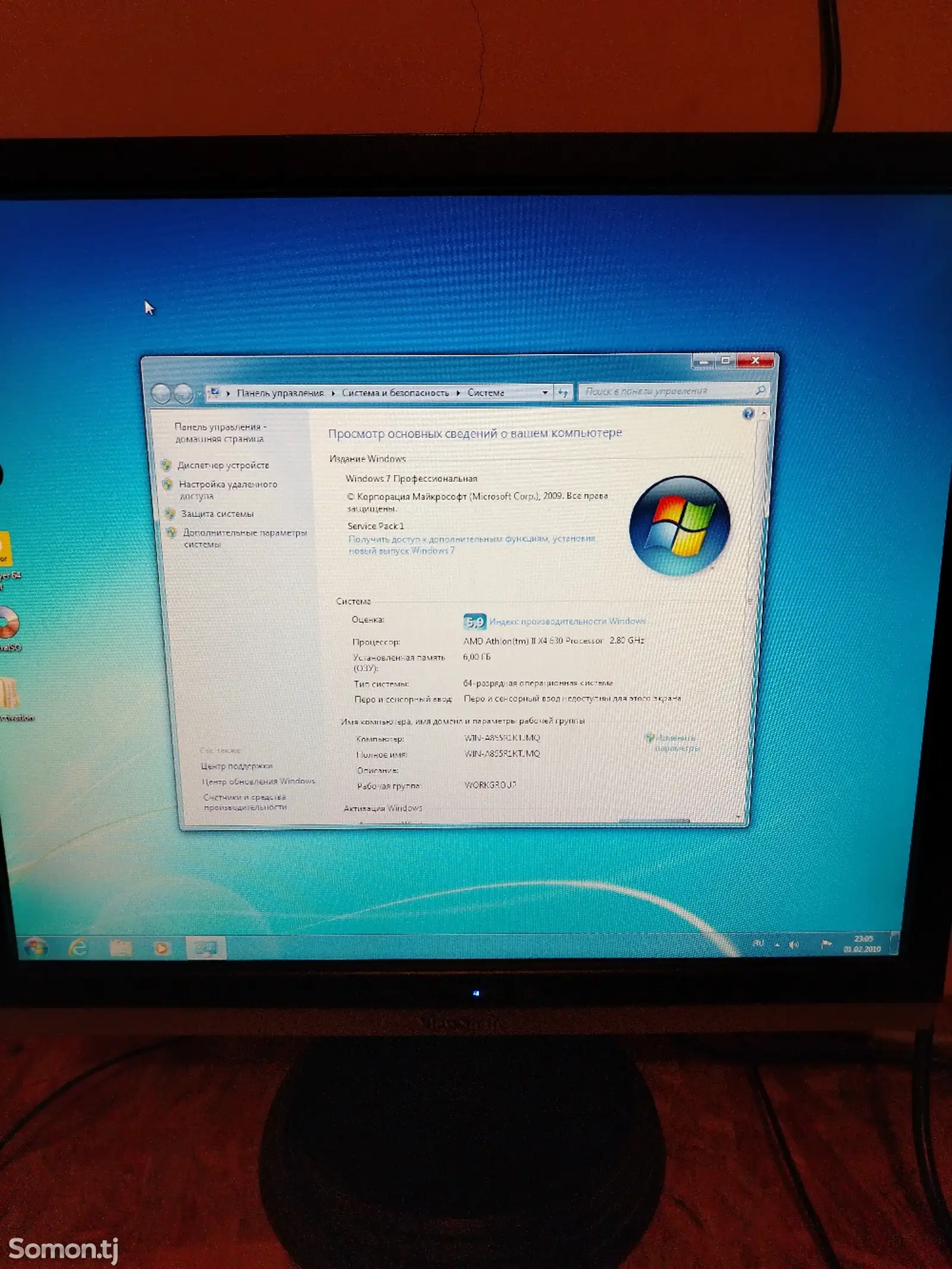This screenshot has height=1269, width=952.
Task: Click the clock showing 23:05
Action: point(863,944)
